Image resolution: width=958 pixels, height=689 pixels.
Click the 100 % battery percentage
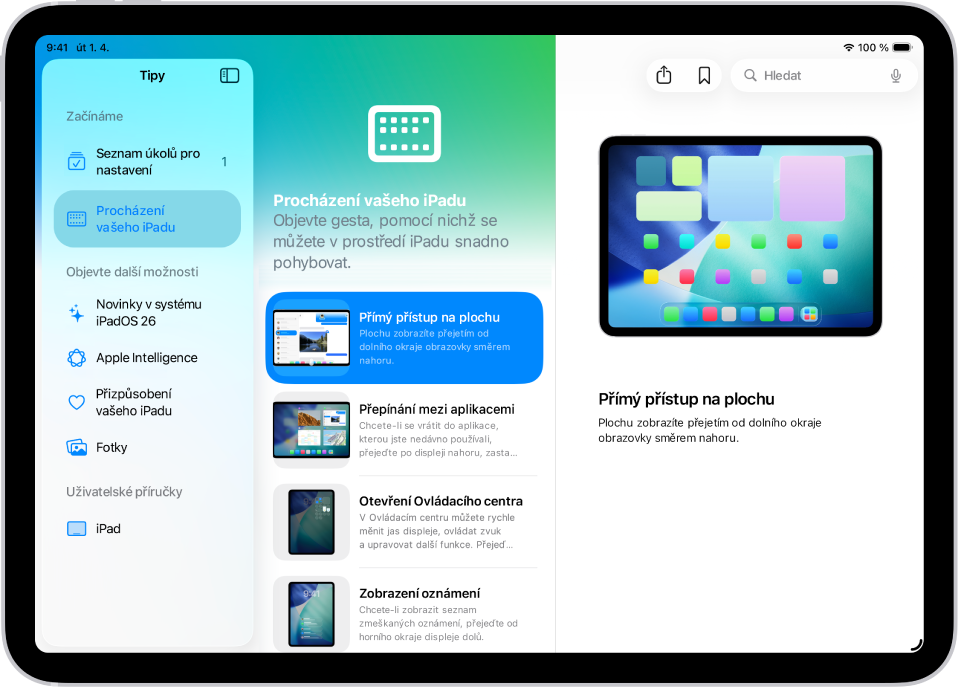(x=872, y=48)
